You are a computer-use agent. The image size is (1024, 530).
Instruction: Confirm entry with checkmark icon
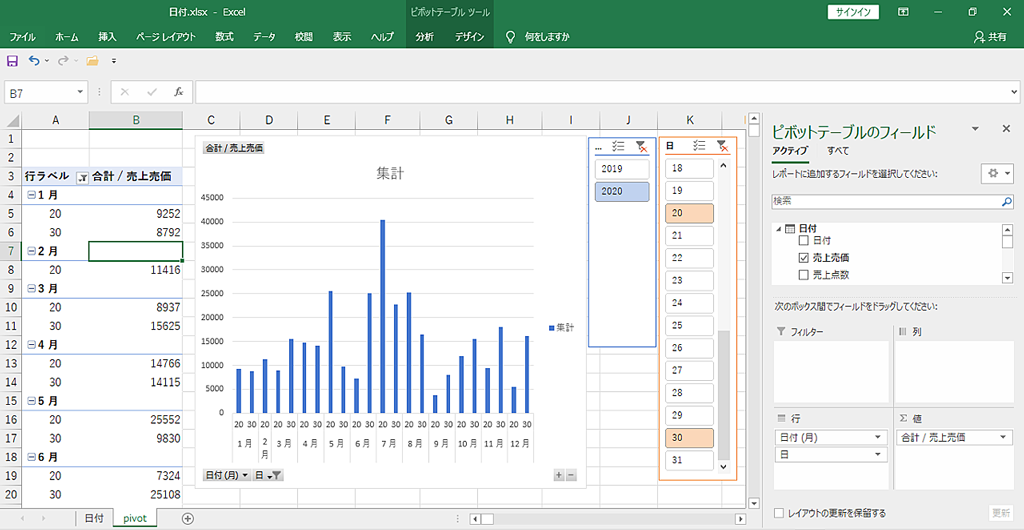[x=152, y=92]
